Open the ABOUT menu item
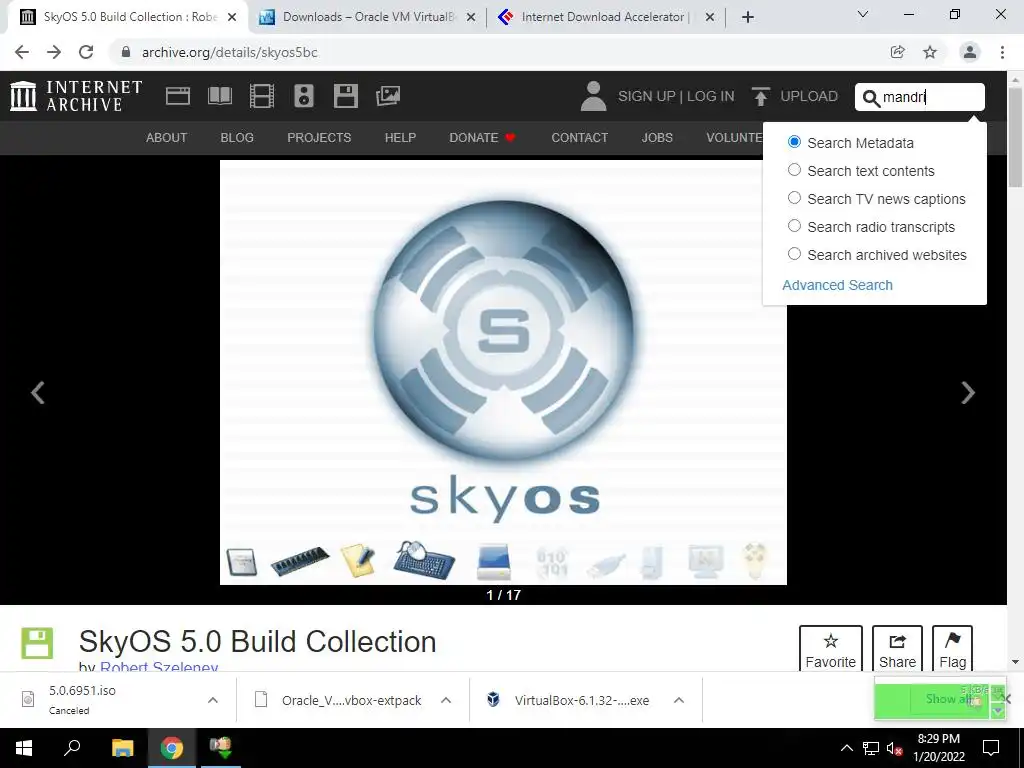The image size is (1024, 768). pos(167,138)
